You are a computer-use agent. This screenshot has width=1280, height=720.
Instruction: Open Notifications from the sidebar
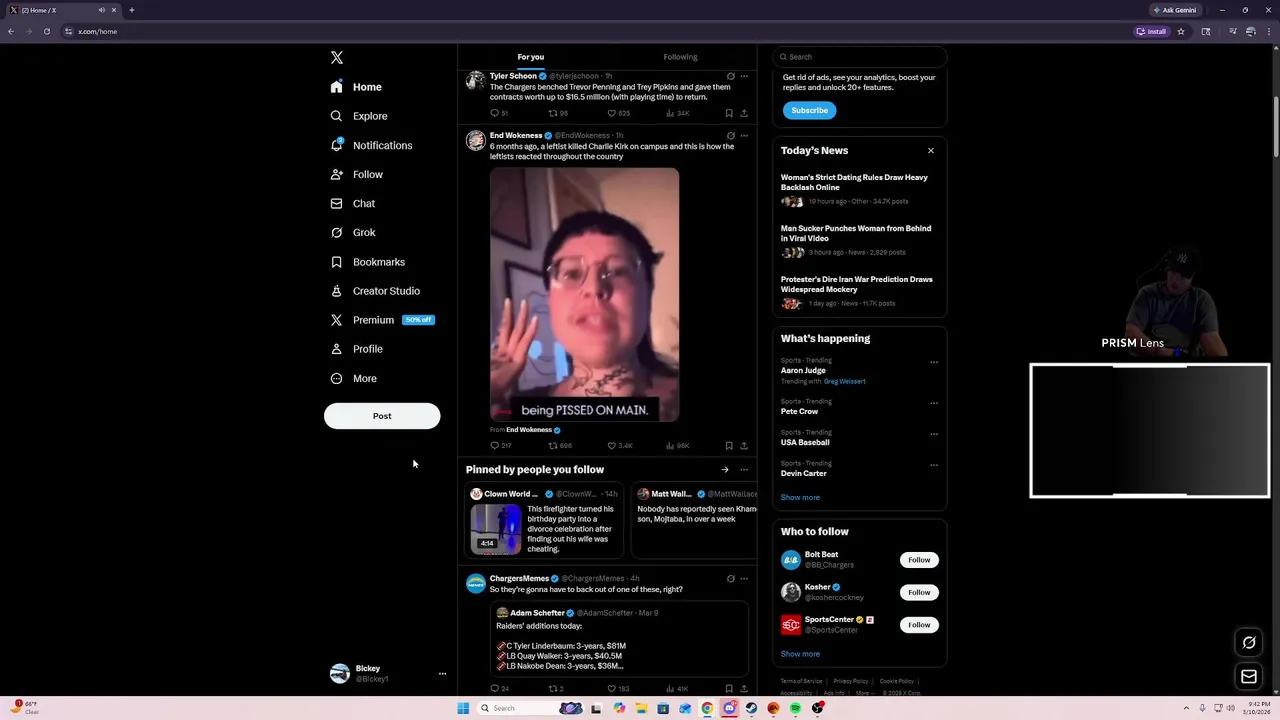coord(371,145)
